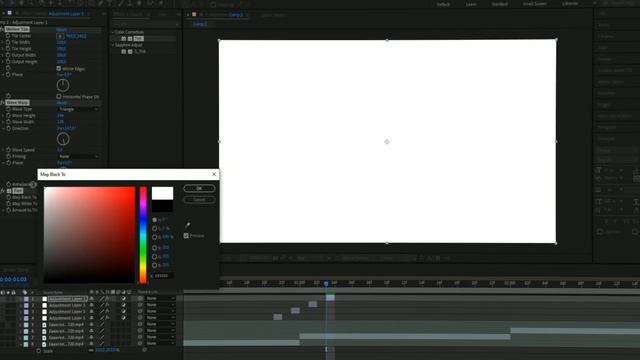Open the Adjustment Layer 1 effect controls tab

click(x=66, y=13)
